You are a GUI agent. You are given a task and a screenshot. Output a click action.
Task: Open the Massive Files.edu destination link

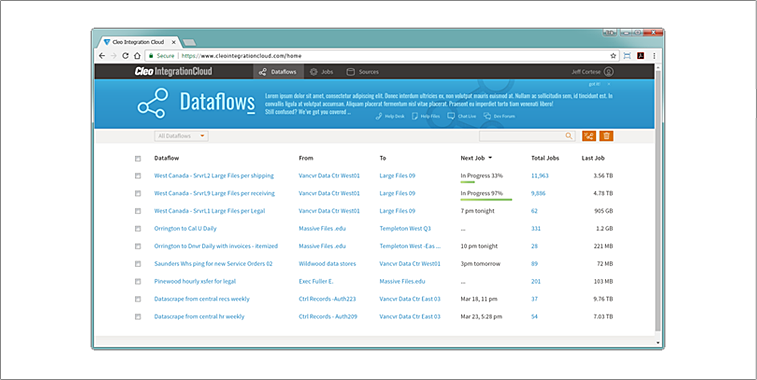(x=402, y=281)
